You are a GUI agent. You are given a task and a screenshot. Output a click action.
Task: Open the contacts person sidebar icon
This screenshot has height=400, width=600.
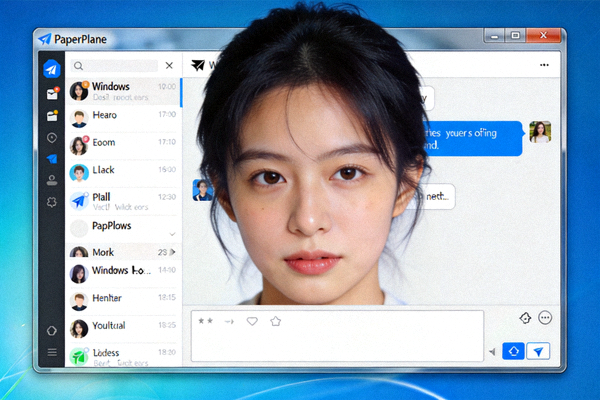52,180
